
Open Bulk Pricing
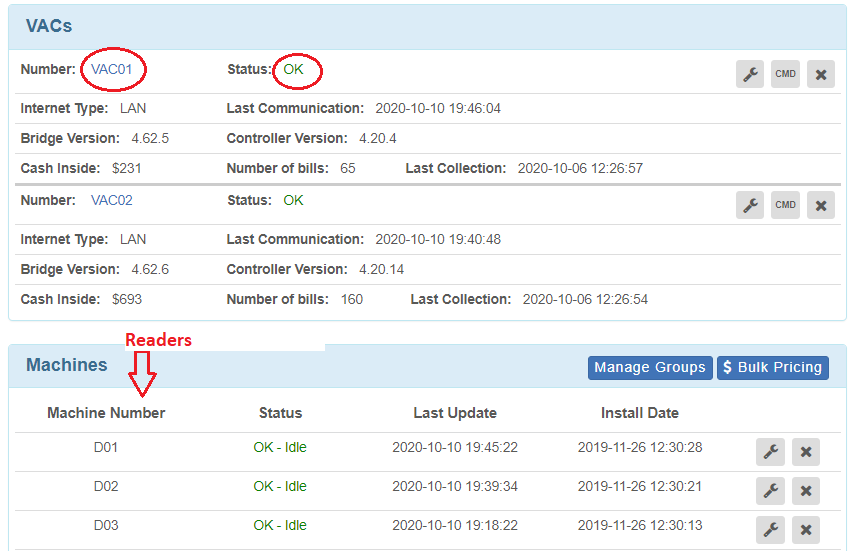tap(772, 368)
